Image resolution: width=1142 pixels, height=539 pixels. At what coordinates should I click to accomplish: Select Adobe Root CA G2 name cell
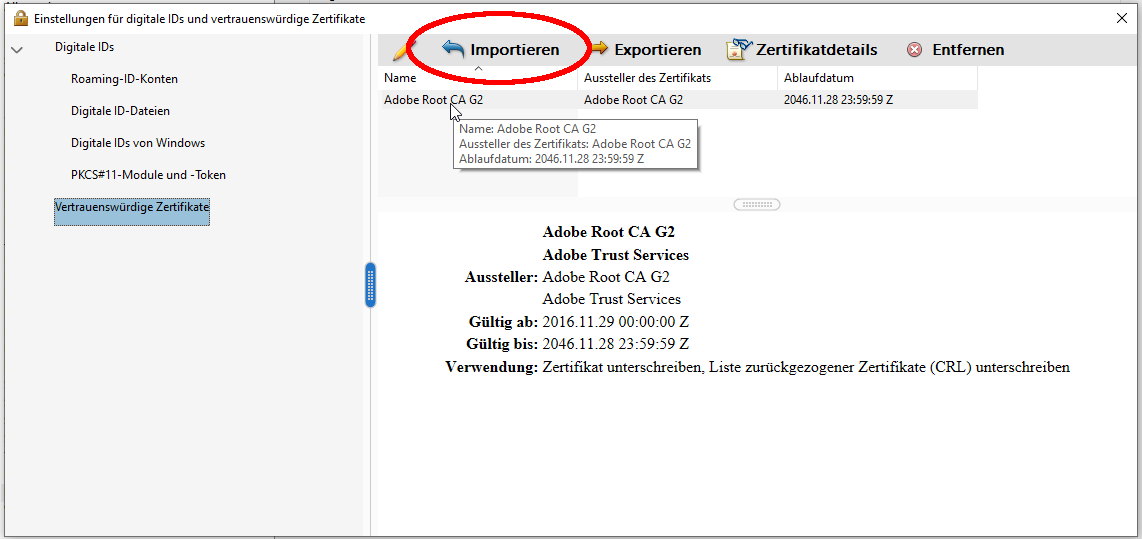pyautogui.click(x=433, y=100)
